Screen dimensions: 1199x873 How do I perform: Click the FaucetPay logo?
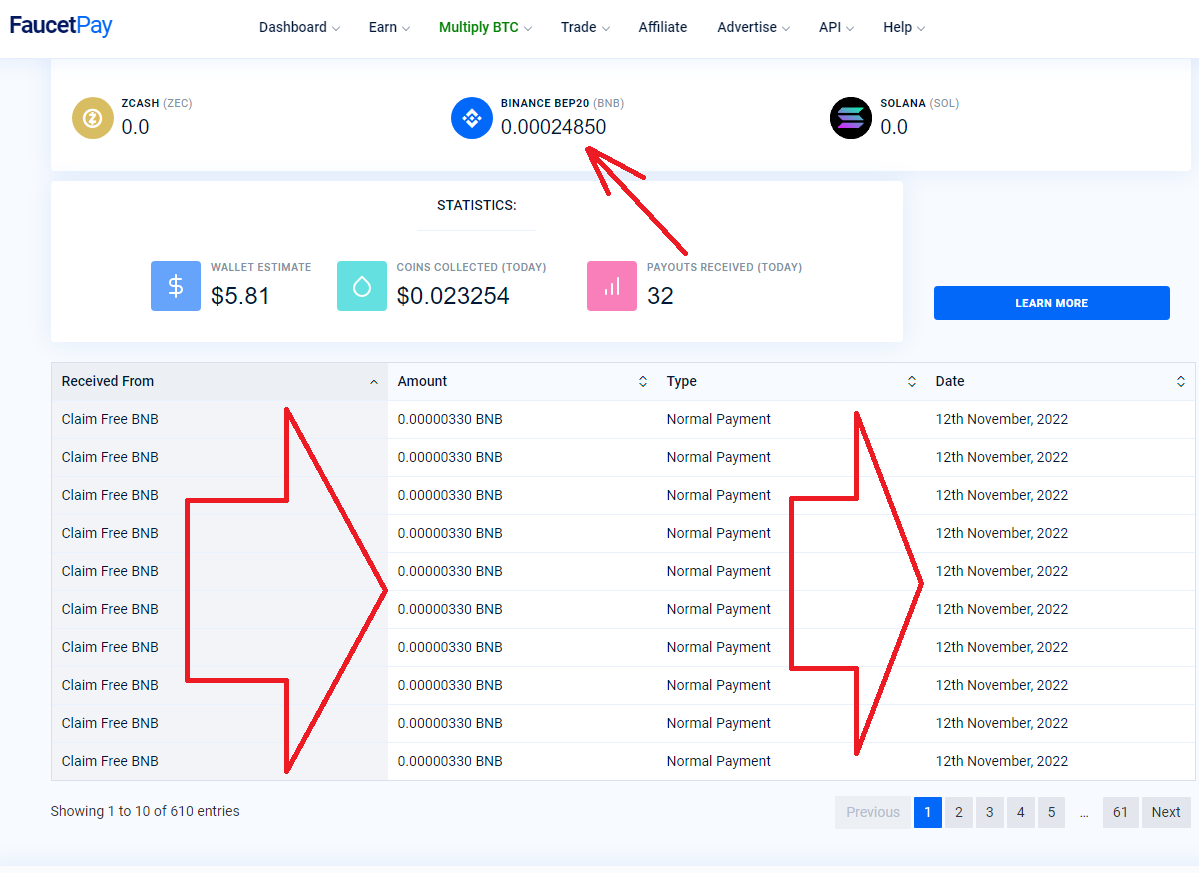pos(61,26)
